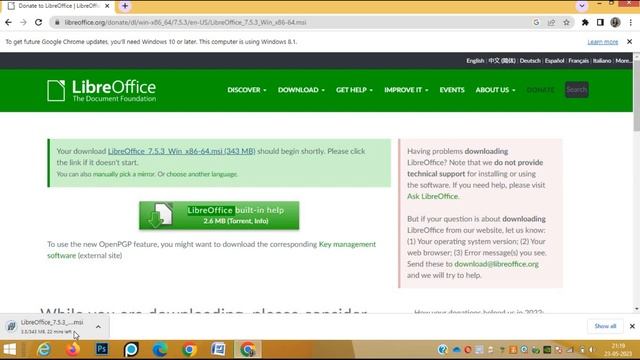Click the Google icon in the address bar

coord(536,22)
